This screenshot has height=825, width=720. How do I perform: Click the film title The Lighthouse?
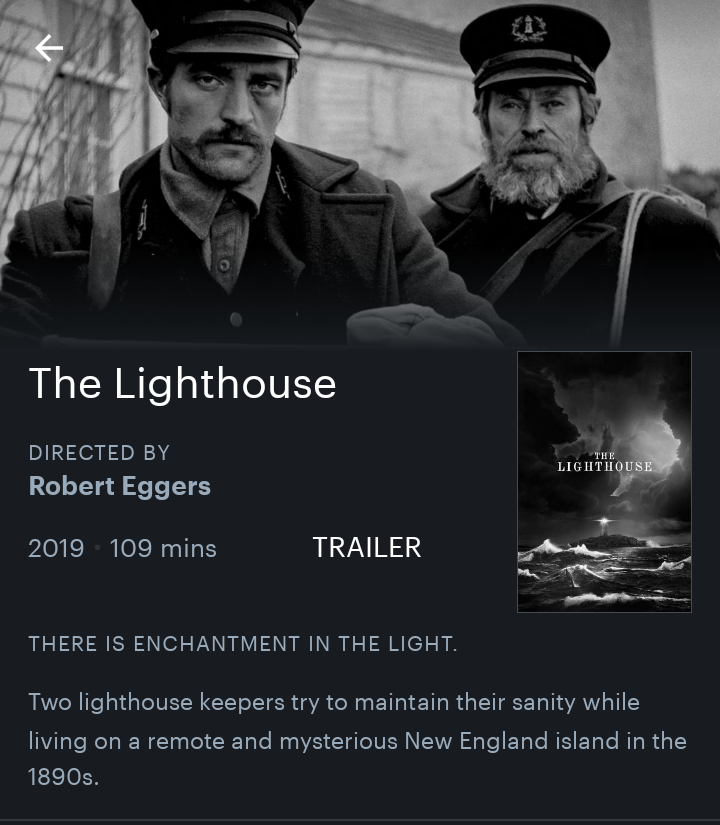click(182, 384)
